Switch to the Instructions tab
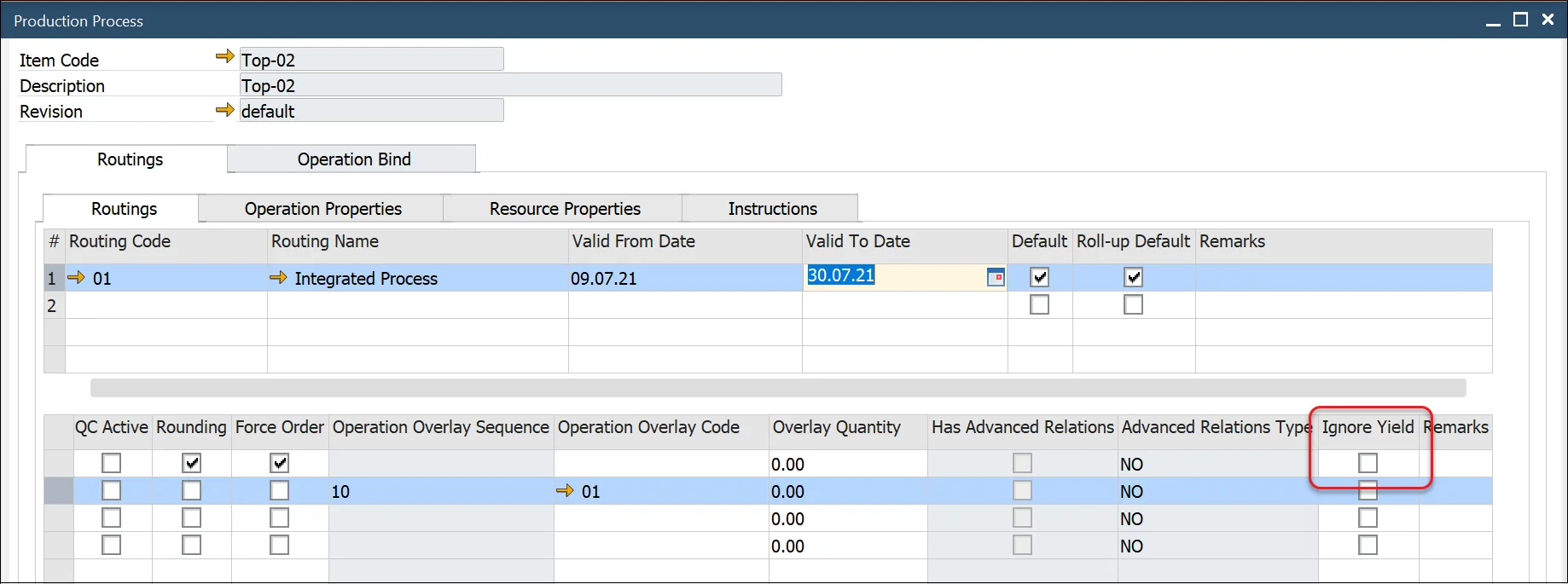The image size is (1568, 584). point(772,209)
